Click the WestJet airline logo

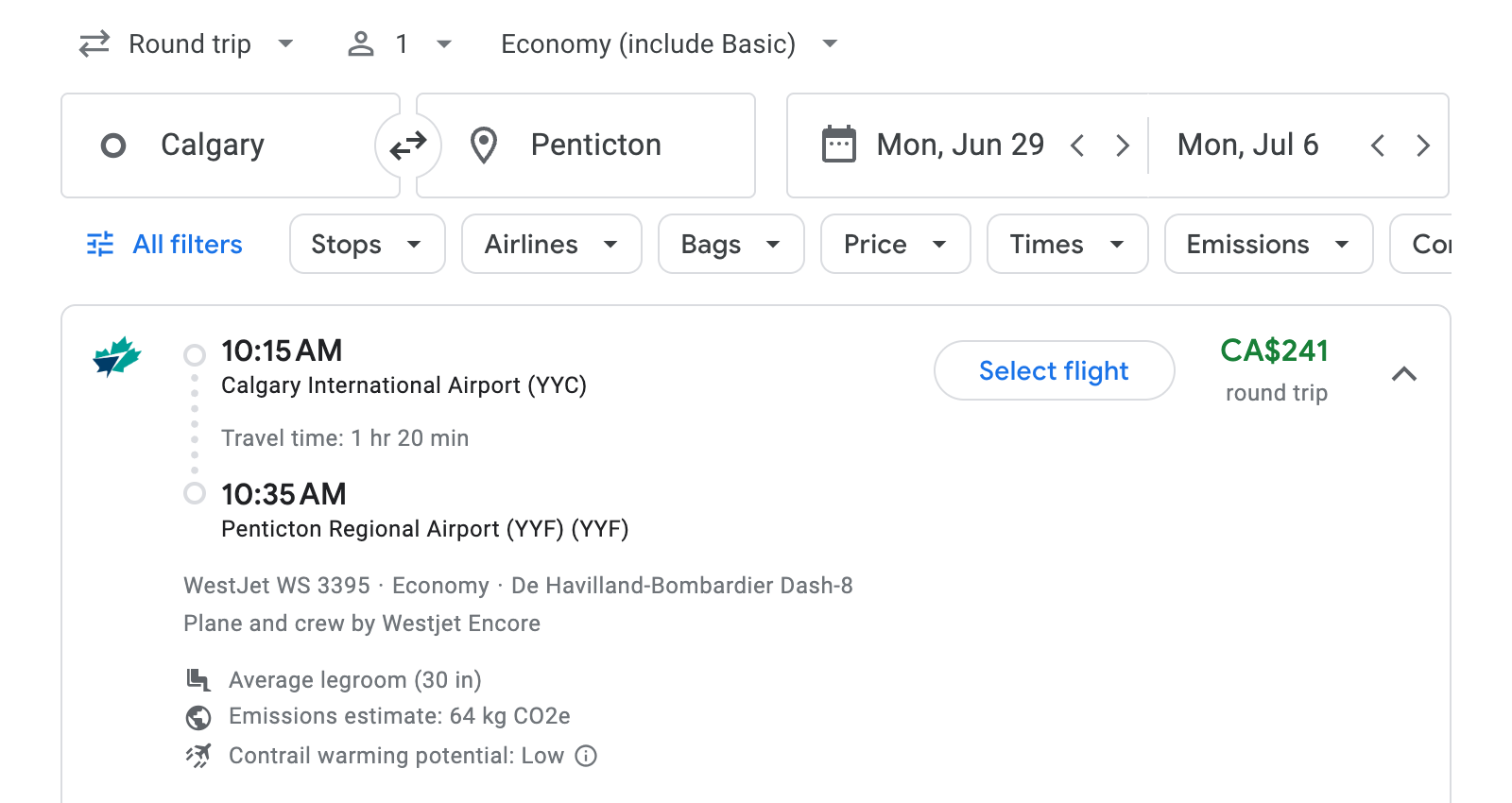tap(117, 357)
